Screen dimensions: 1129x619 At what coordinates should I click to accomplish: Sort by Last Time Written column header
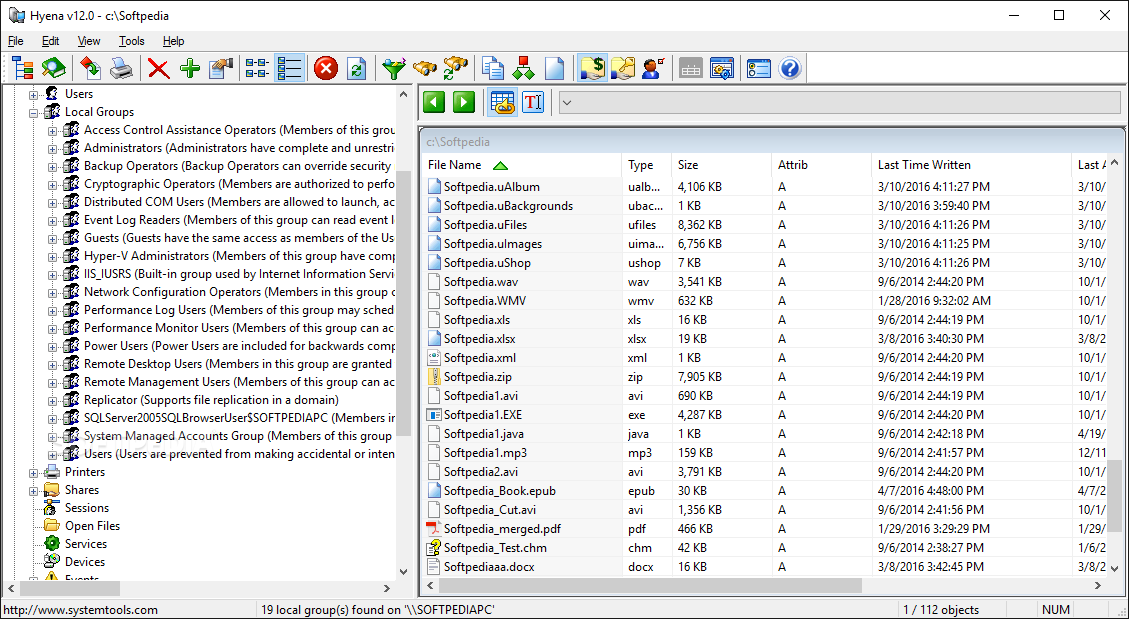click(x=971, y=165)
